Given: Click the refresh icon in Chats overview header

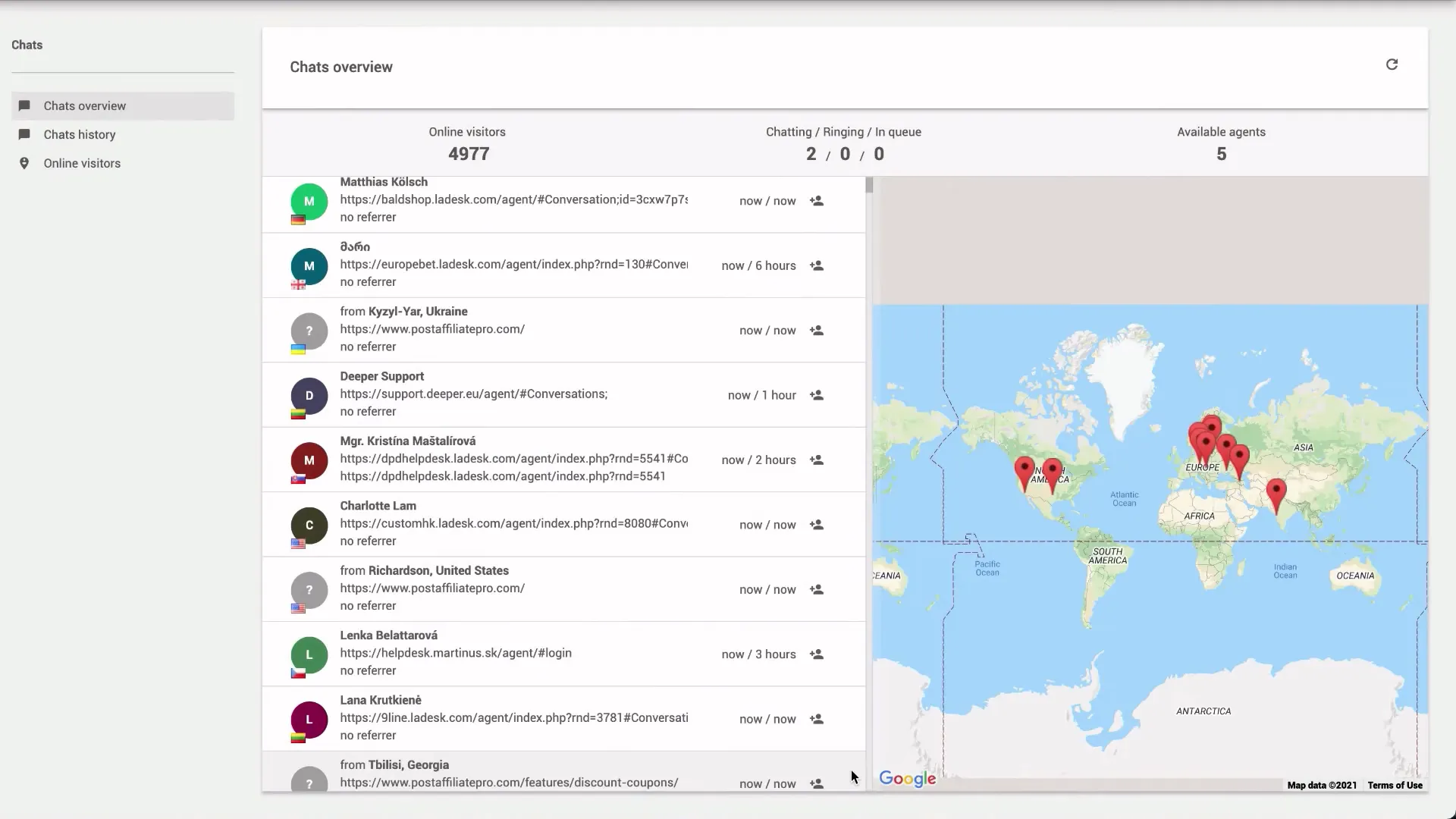Looking at the screenshot, I should (x=1392, y=64).
